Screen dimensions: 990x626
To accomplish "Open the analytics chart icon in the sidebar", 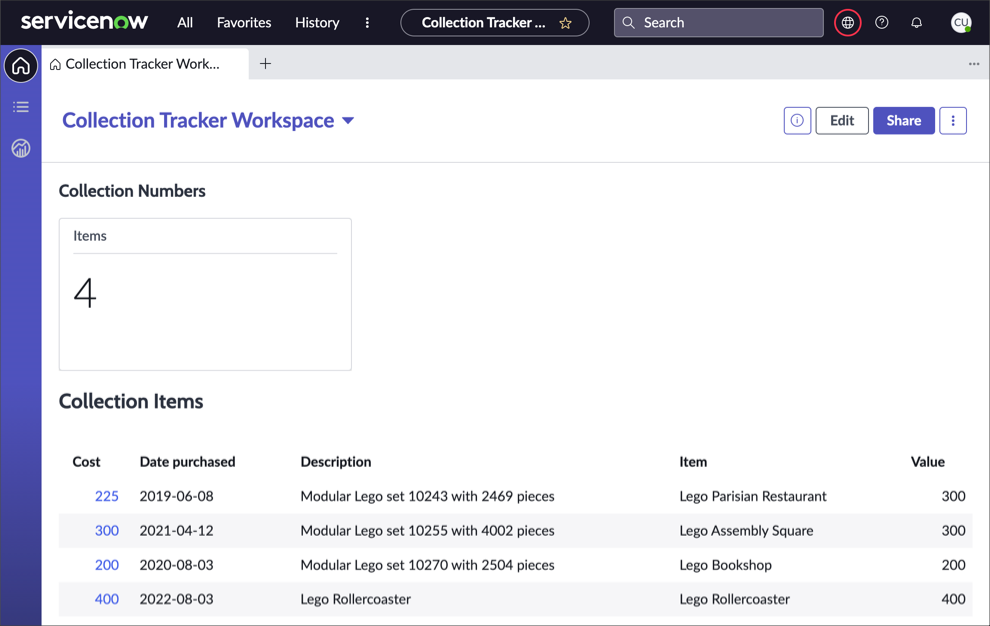I will 20,148.
